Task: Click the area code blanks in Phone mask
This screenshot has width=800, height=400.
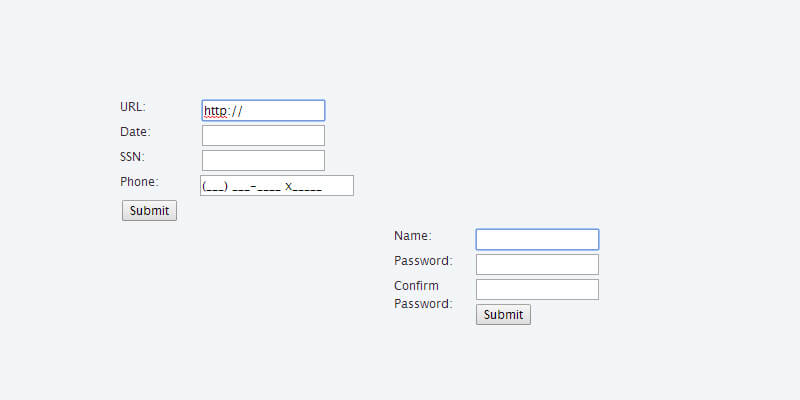Action: click(215, 186)
